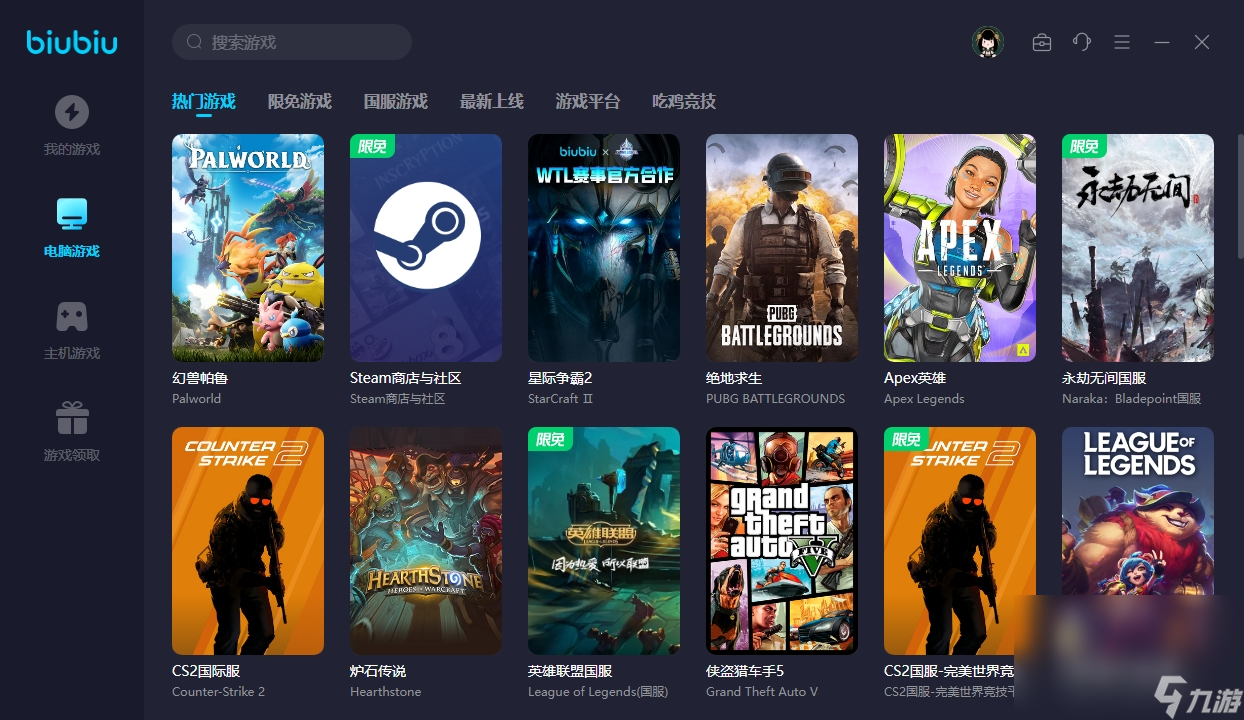Open the CS2国际服 Counter-Strike 2 cover
The height and width of the screenshot is (720, 1244).
point(248,541)
